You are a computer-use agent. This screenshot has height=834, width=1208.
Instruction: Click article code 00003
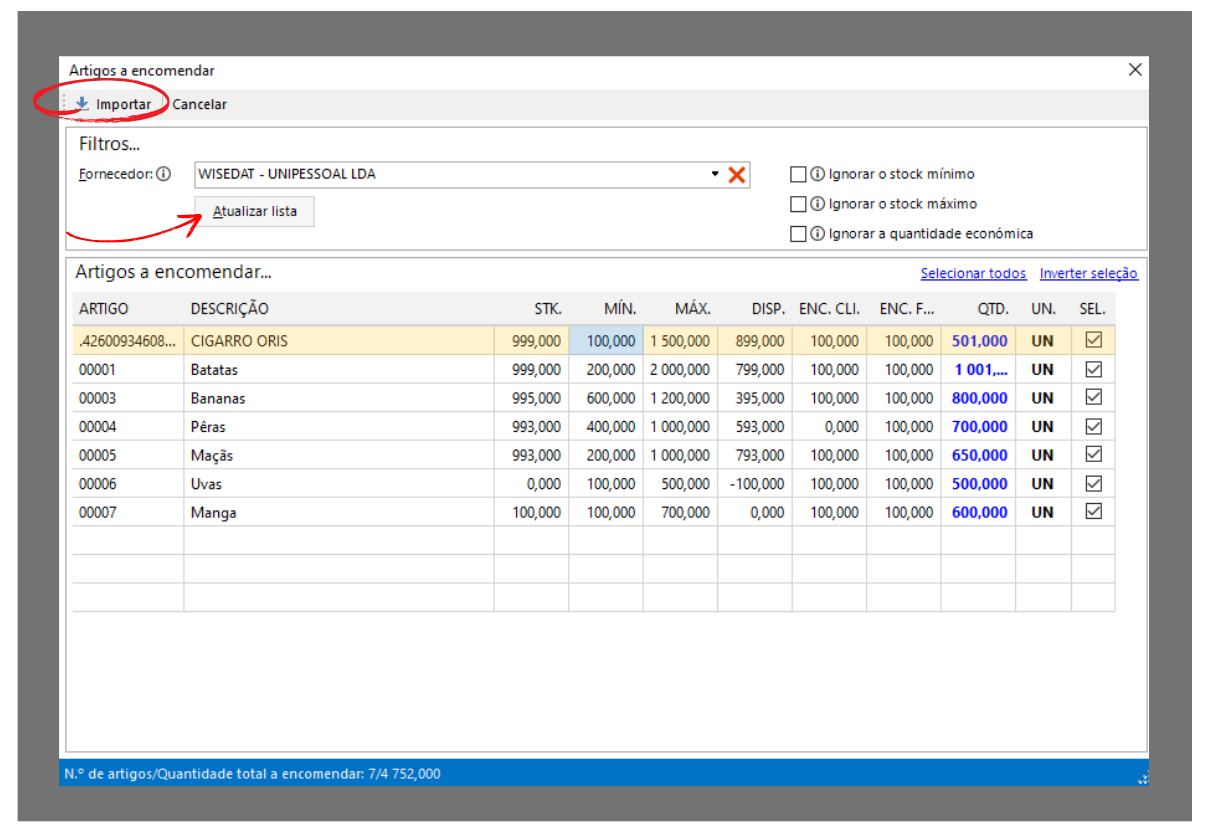pos(98,398)
